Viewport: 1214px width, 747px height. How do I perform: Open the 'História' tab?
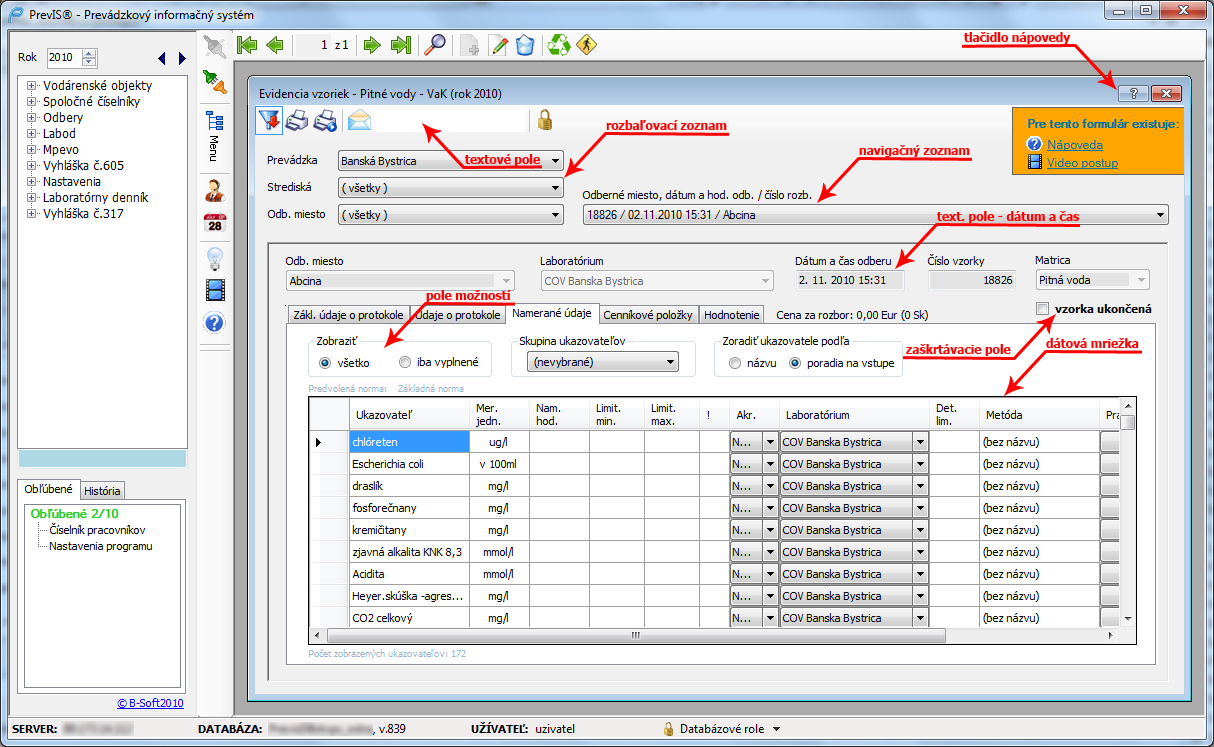point(102,491)
